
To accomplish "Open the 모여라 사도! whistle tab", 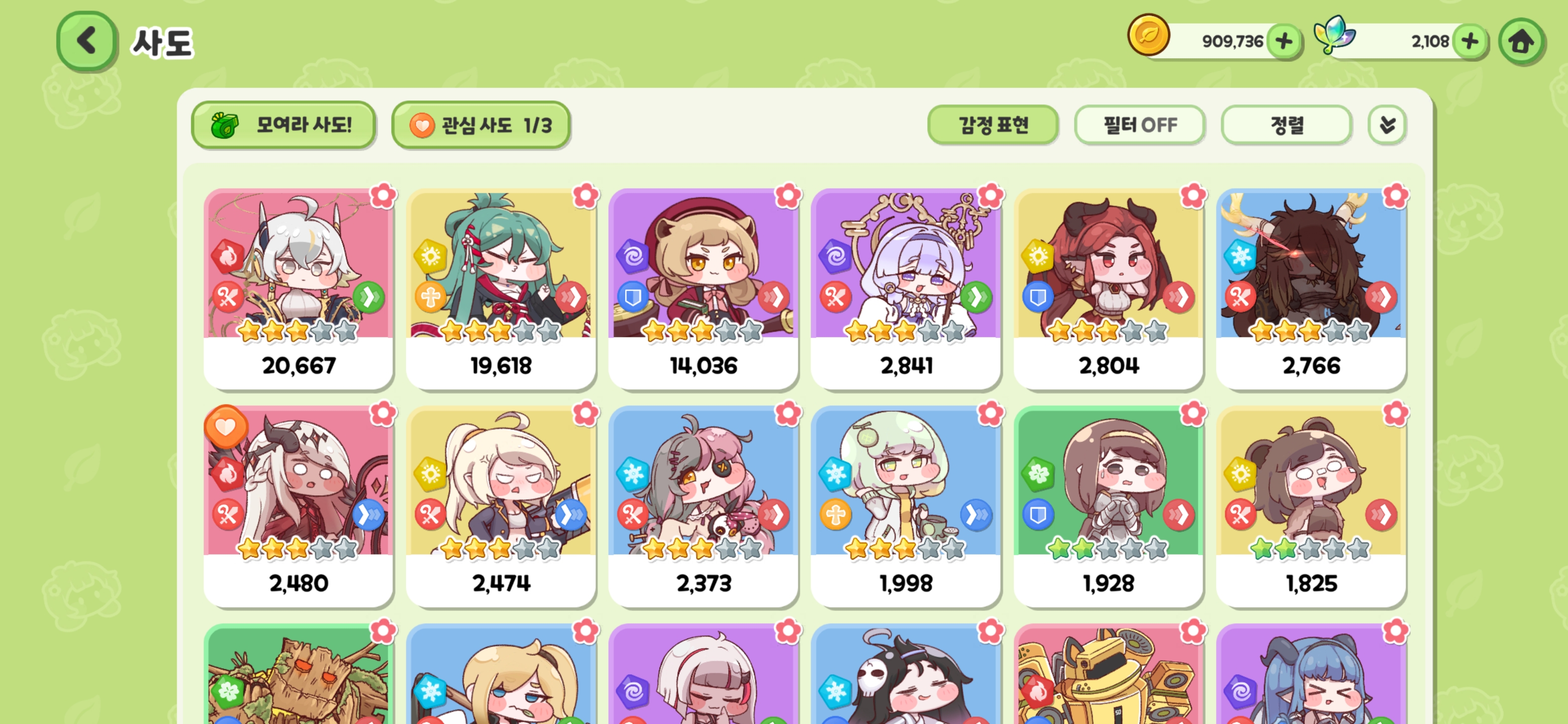I will pos(283,125).
